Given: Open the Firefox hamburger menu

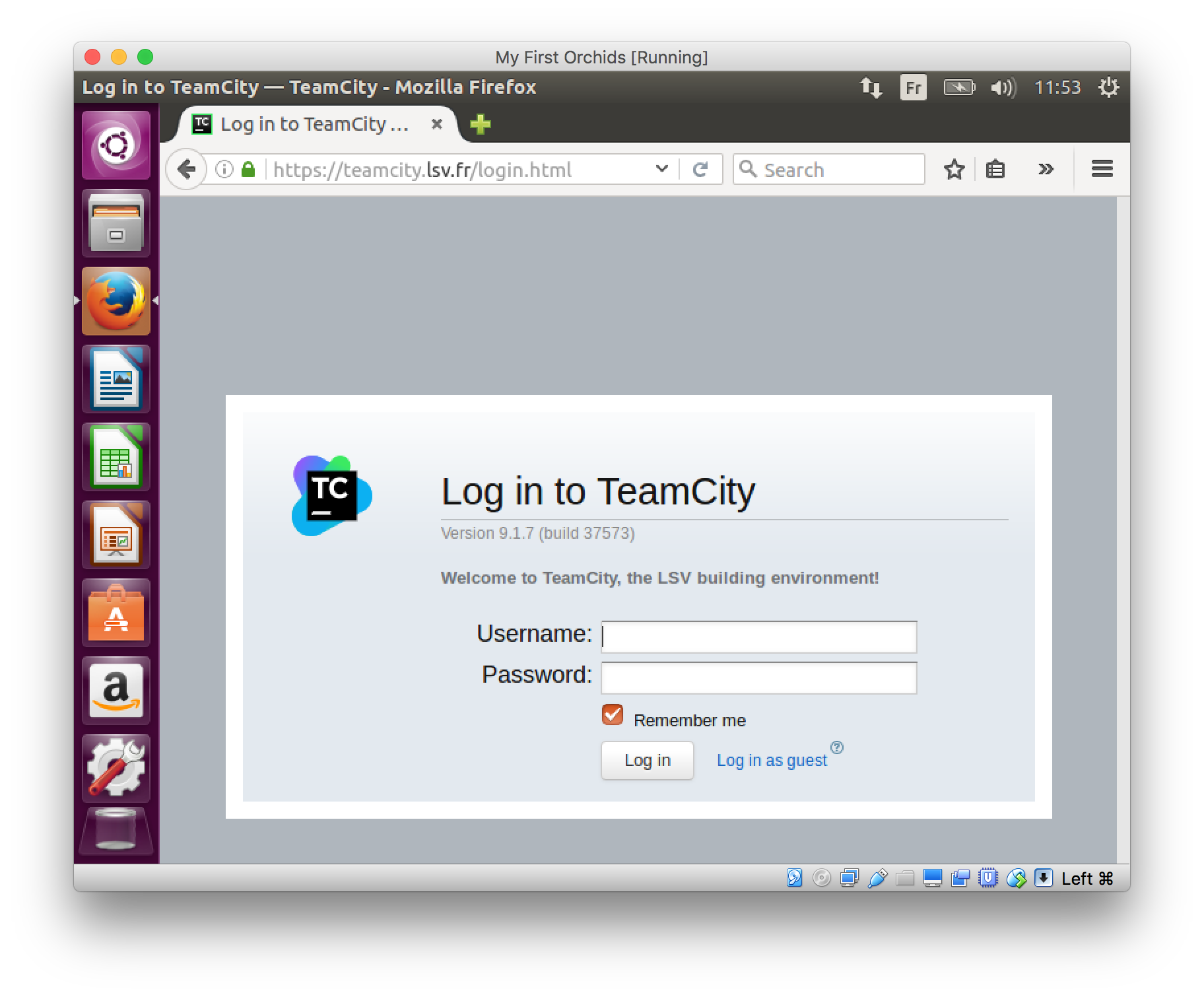Looking at the screenshot, I should click(1102, 170).
